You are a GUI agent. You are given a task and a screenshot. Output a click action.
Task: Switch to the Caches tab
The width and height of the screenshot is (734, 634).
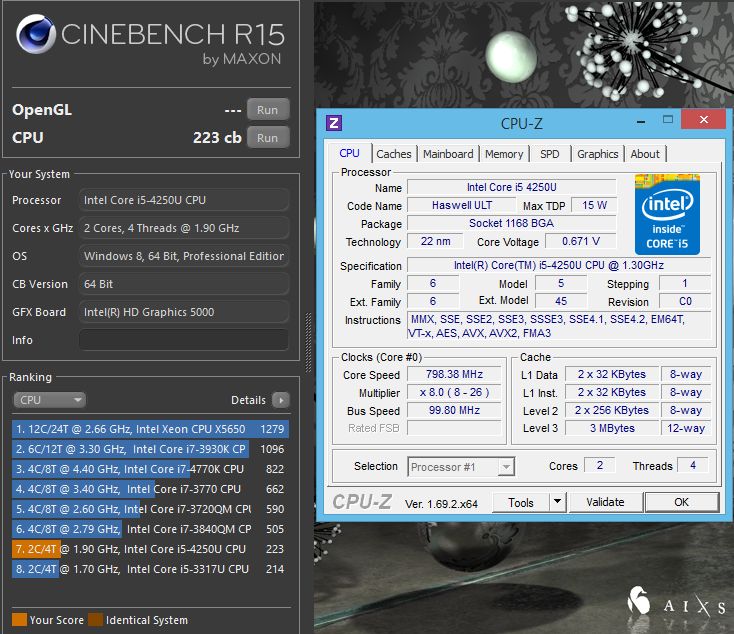click(394, 154)
